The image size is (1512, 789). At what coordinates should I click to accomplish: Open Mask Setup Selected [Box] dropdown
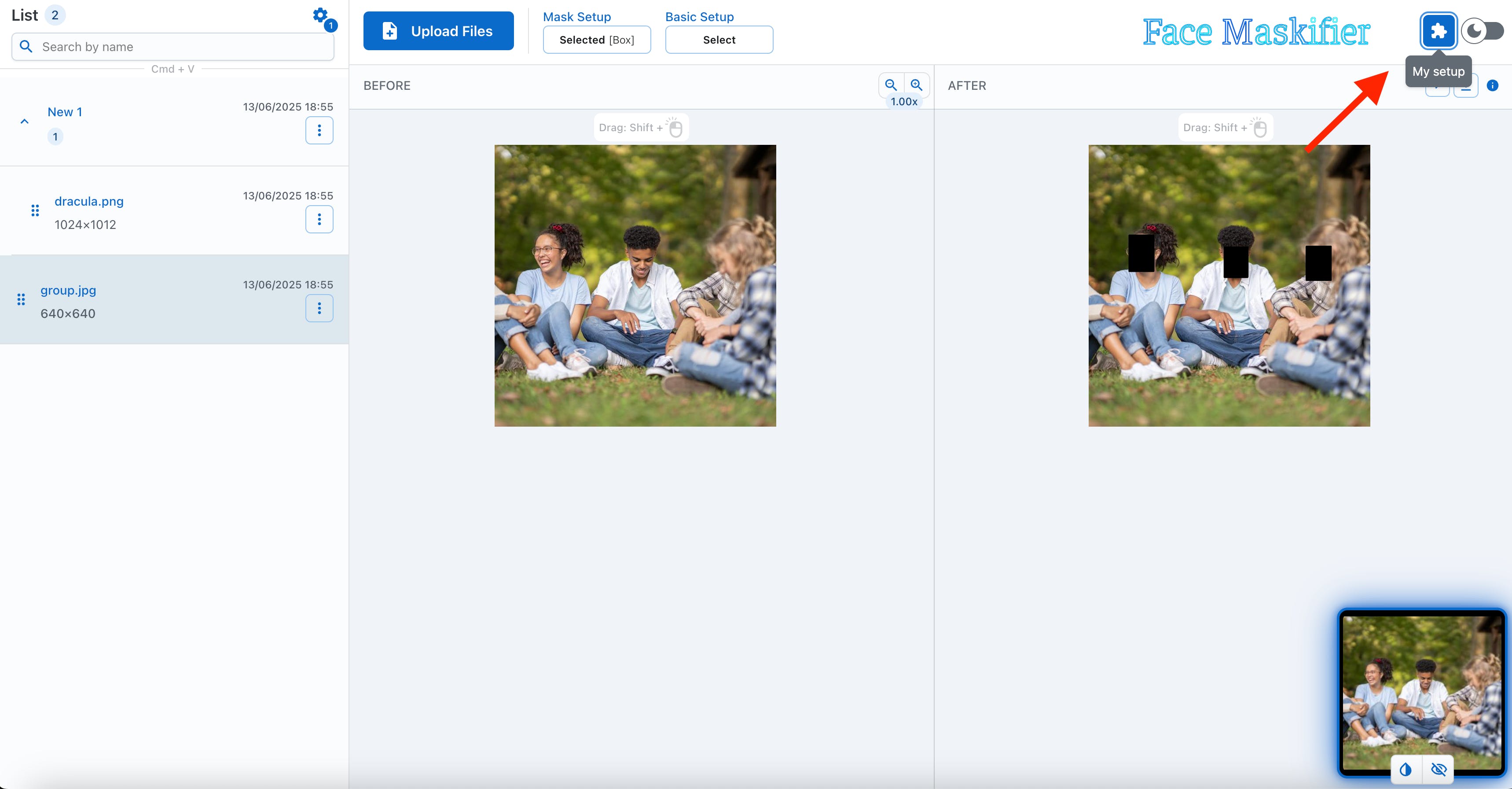click(596, 40)
